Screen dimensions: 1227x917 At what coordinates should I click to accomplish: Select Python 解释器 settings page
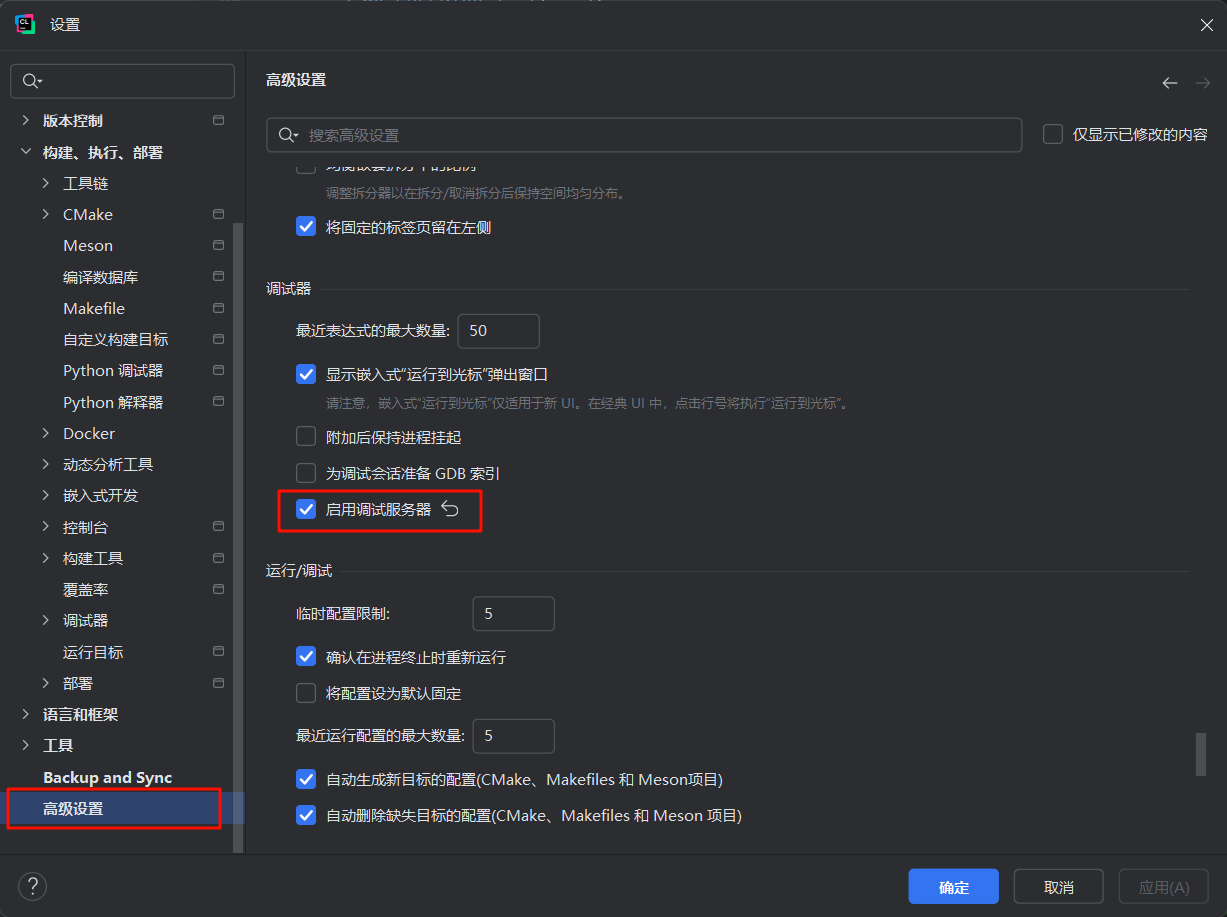[x=113, y=402]
